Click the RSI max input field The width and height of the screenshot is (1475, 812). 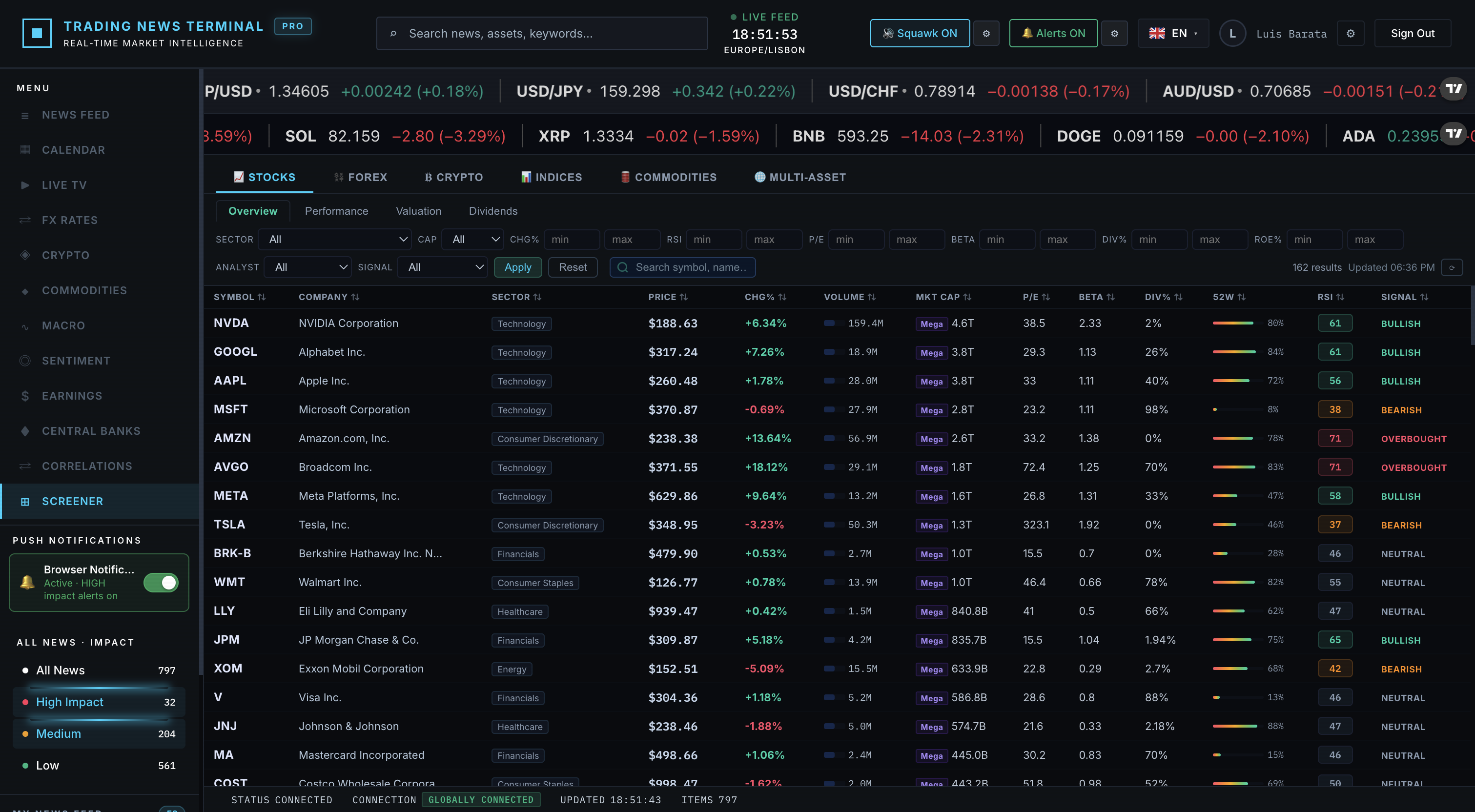point(774,240)
